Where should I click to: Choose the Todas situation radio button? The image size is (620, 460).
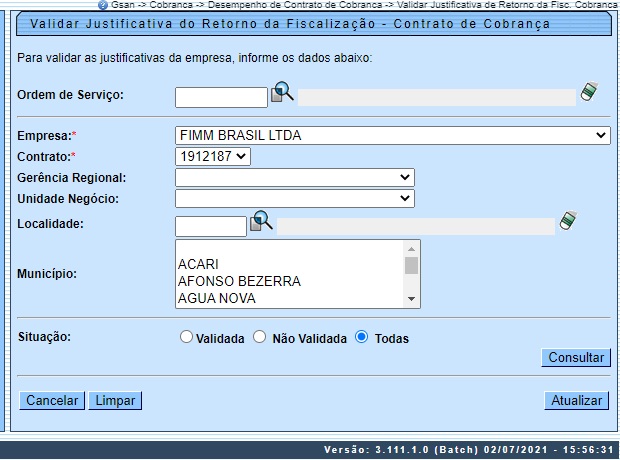click(361, 337)
